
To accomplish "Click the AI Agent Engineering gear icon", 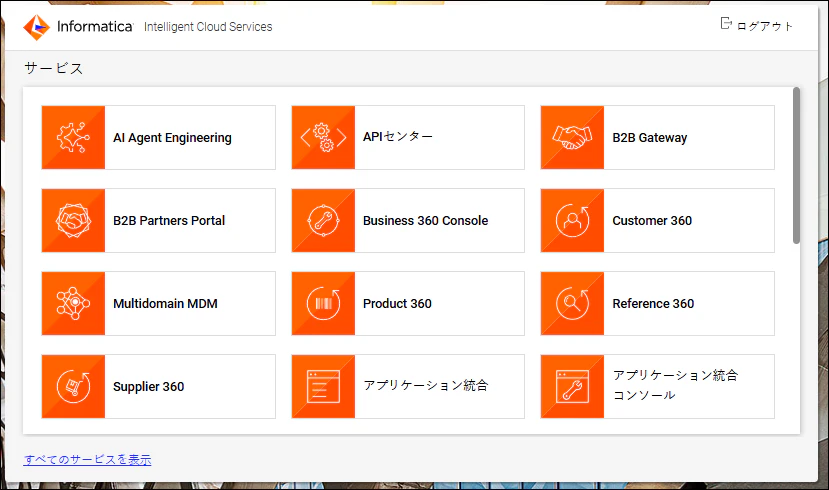I will (x=73, y=137).
